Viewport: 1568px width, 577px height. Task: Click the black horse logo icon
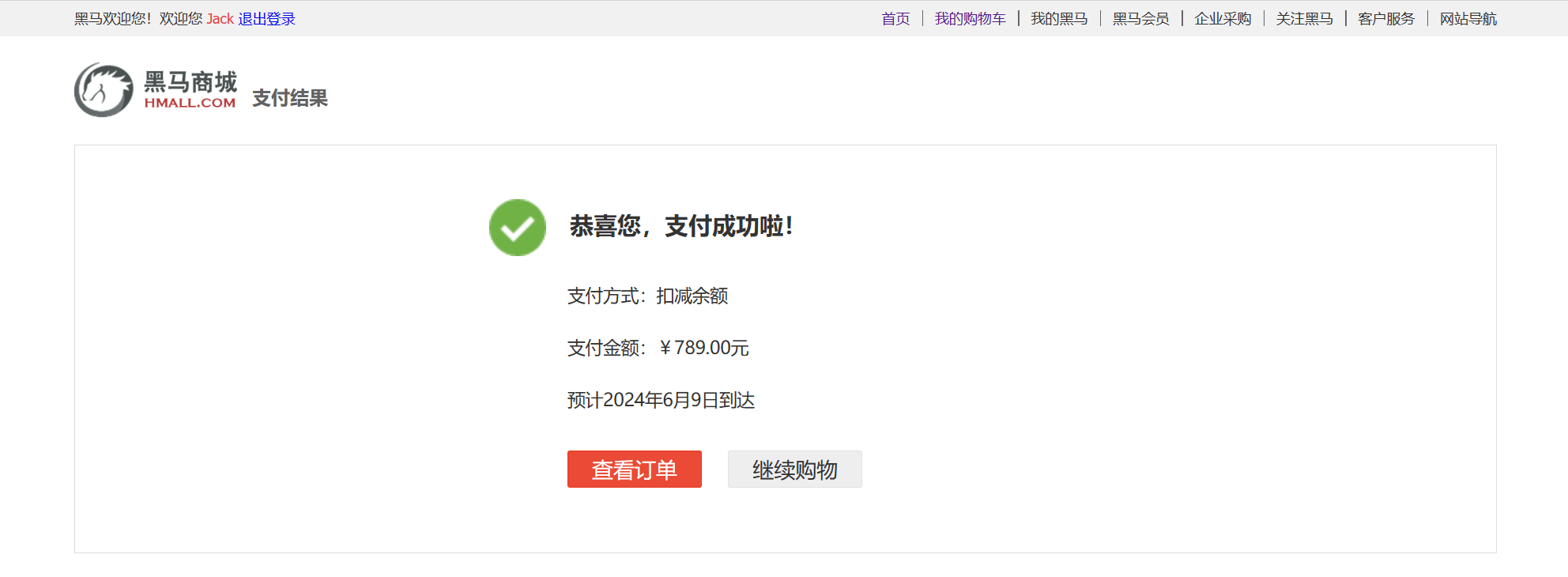coord(104,90)
